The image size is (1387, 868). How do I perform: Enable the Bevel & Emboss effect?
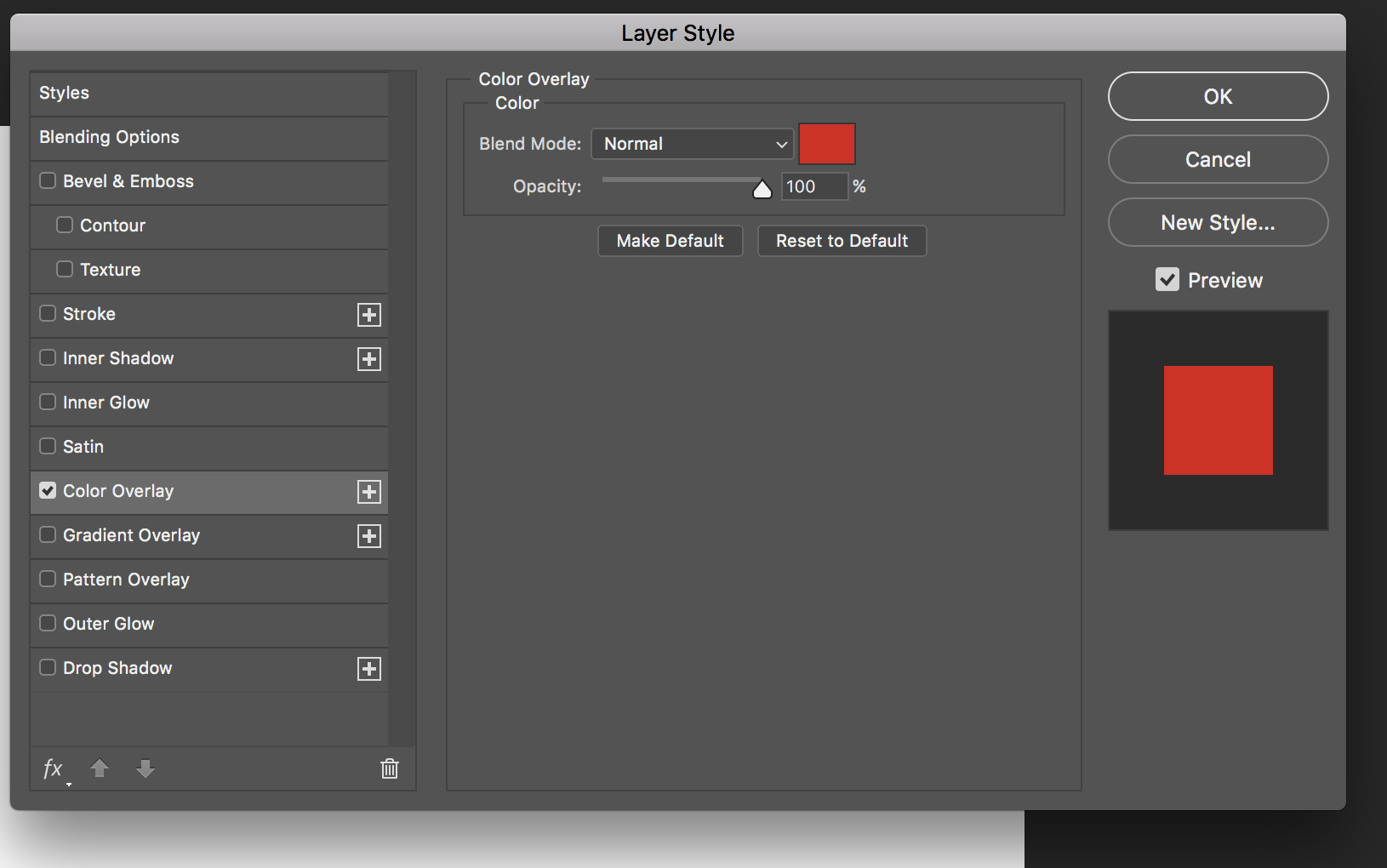point(48,180)
